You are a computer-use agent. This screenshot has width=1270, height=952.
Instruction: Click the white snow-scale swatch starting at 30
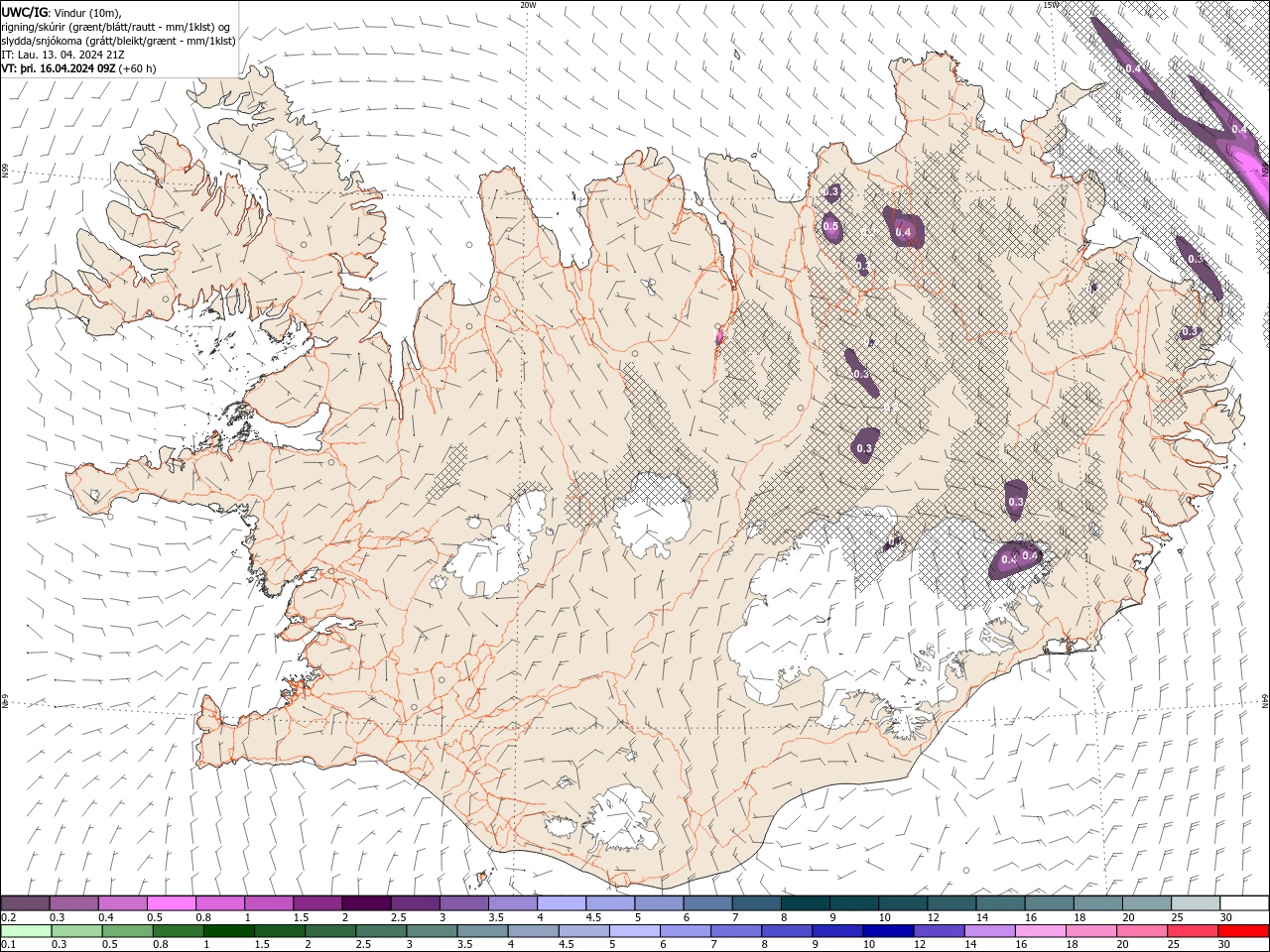point(1244,903)
